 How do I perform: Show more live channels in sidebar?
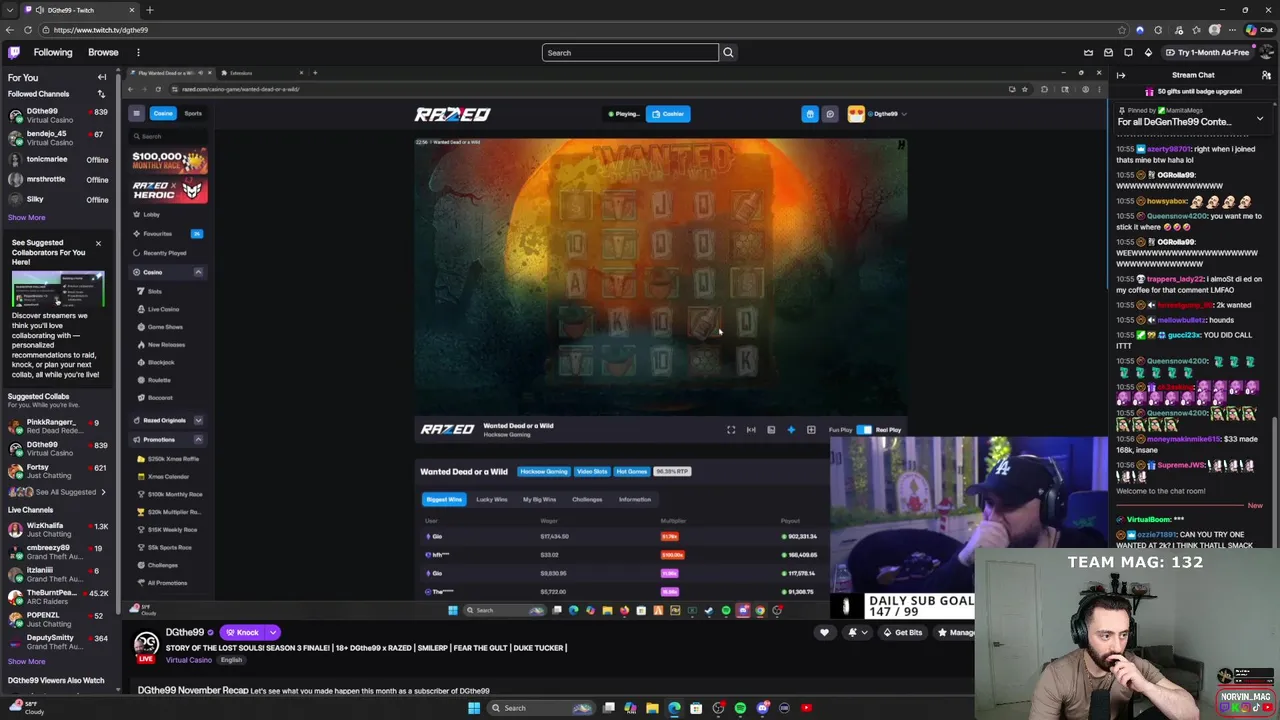click(27, 661)
